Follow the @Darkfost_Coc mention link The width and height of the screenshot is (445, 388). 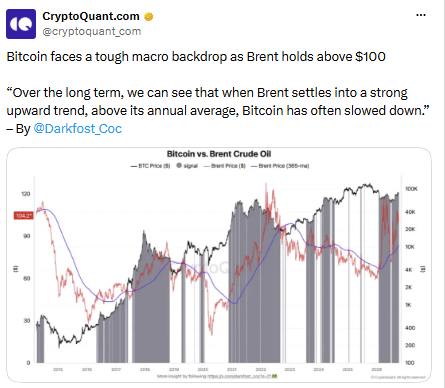point(78,128)
